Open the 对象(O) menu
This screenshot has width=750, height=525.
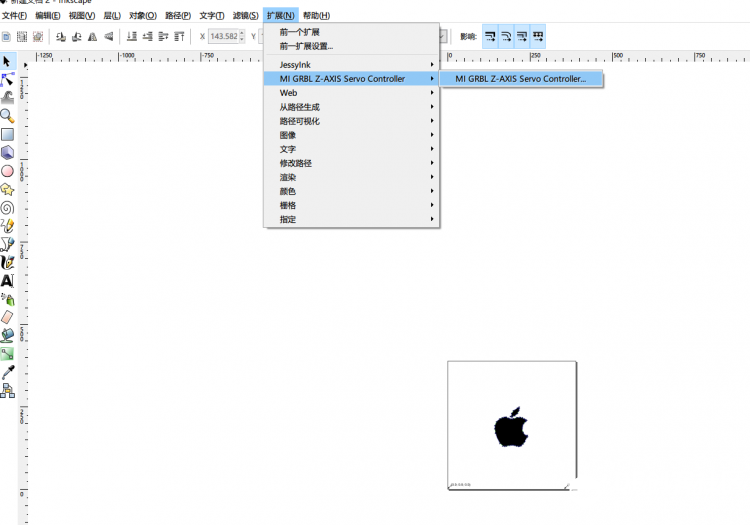[x=143, y=15]
